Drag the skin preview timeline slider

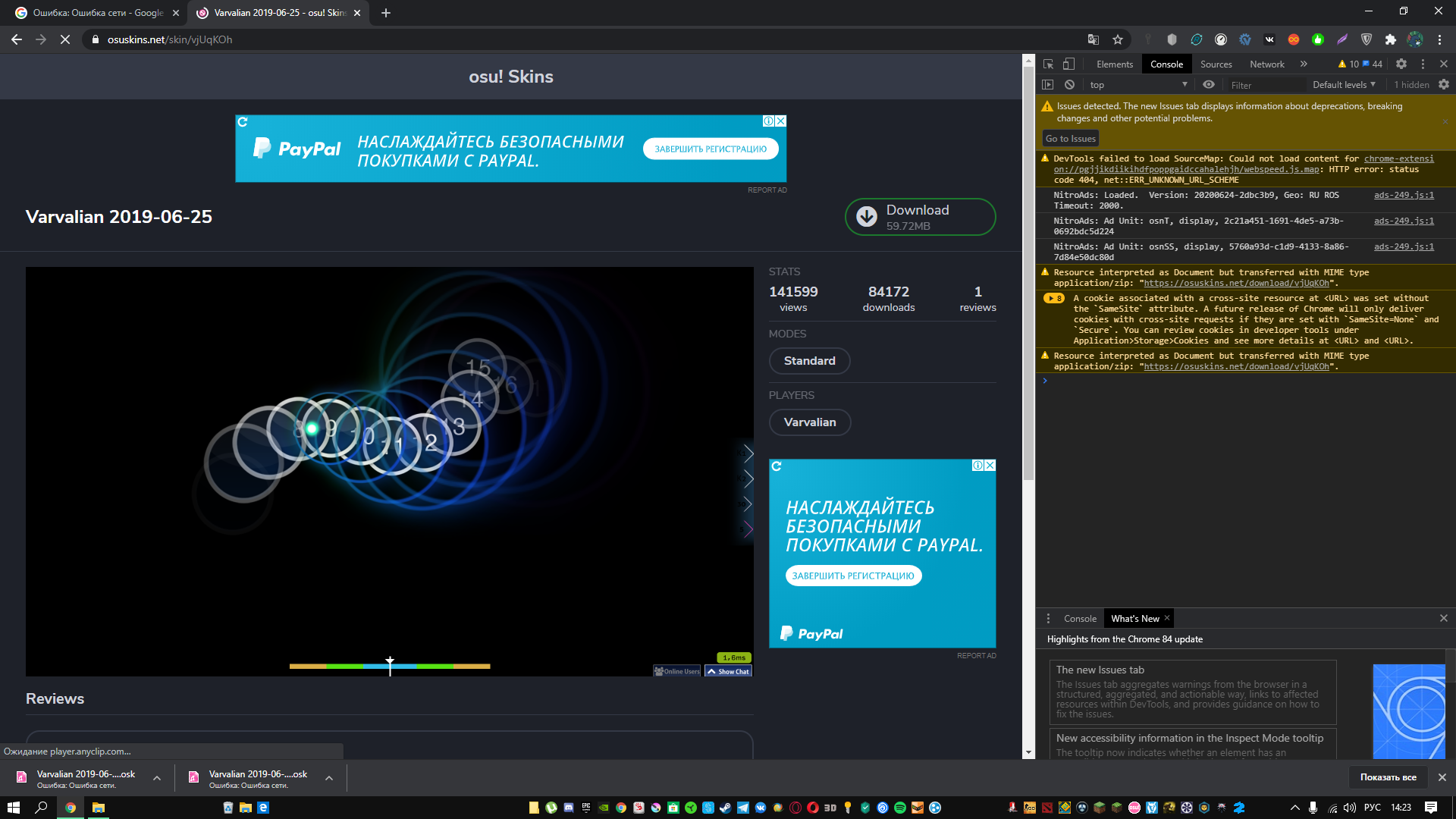[x=389, y=664]
